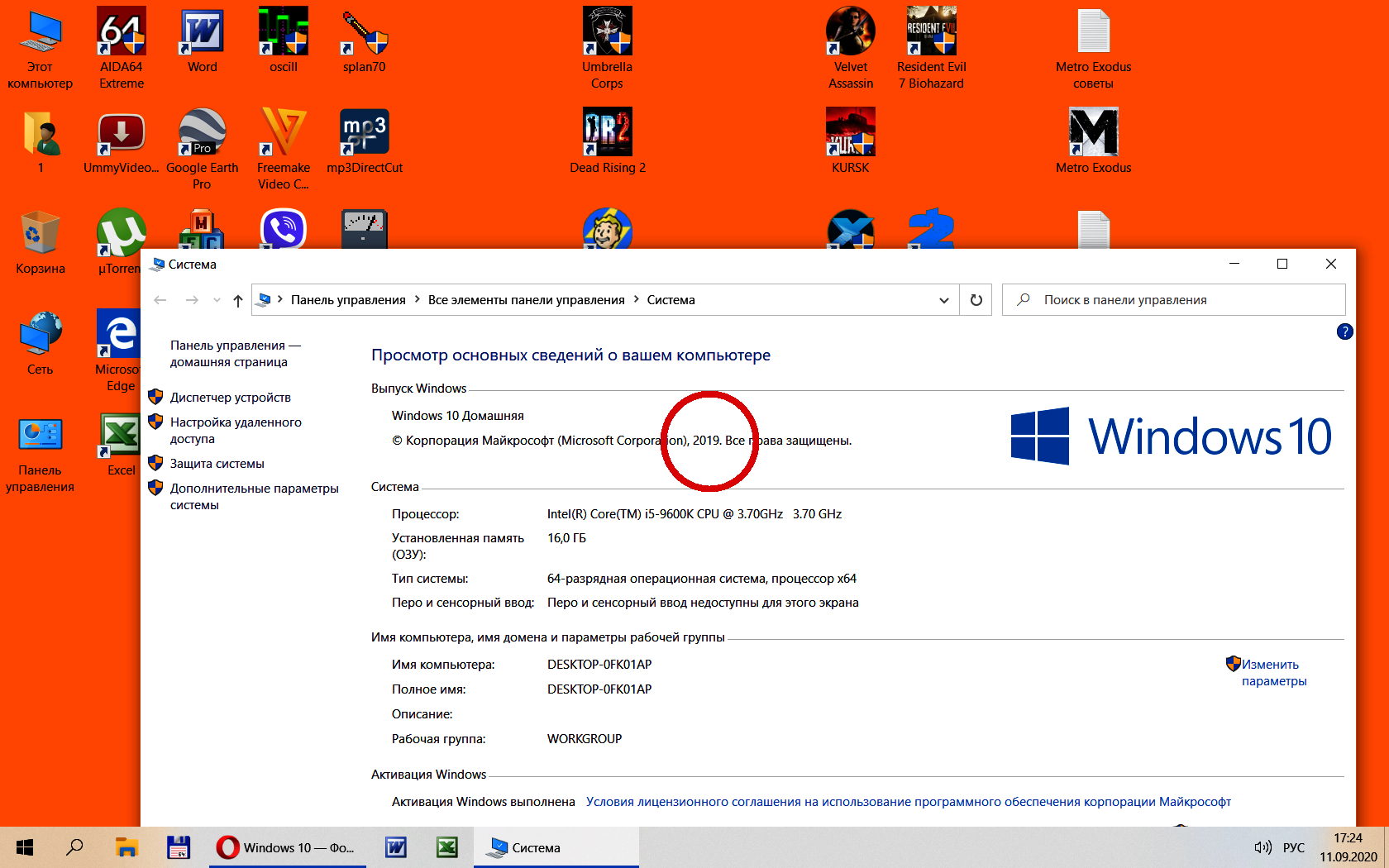The image size is (1389, 868).
Task: Open Настройка удаленного доступа link
Action: pos(236,431)
